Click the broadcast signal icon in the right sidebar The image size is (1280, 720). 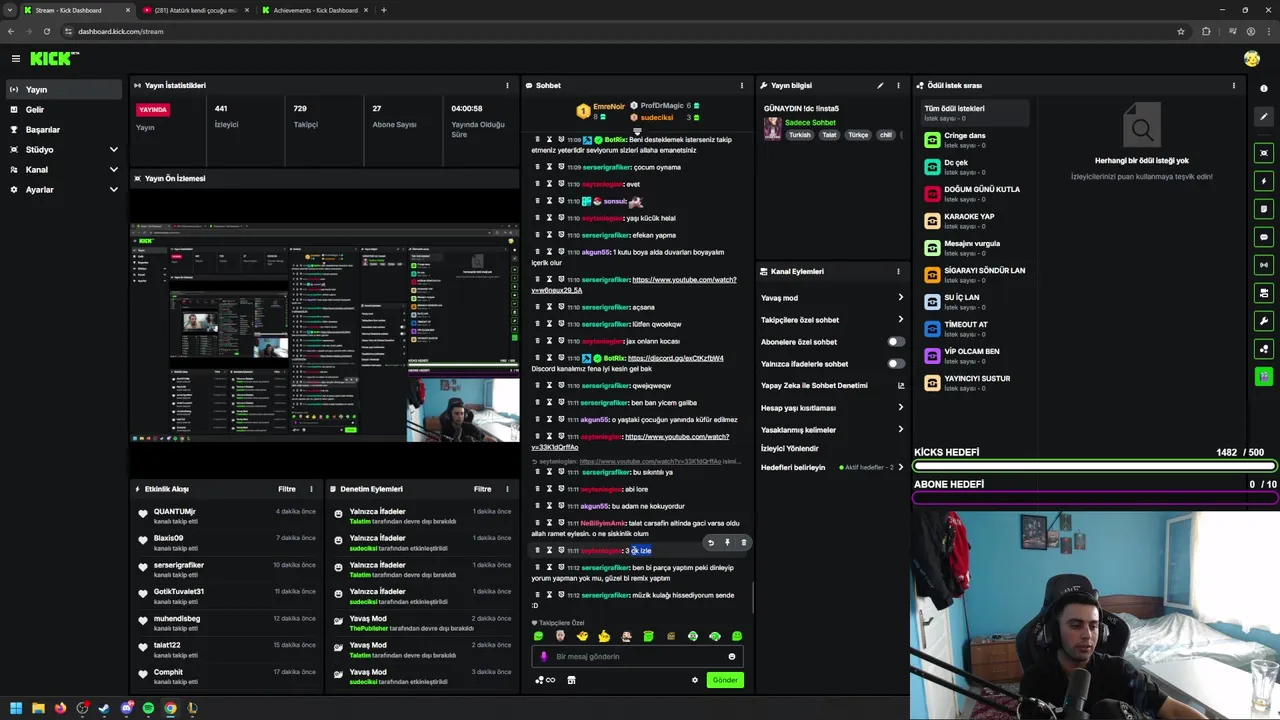tap(1264, 265)
